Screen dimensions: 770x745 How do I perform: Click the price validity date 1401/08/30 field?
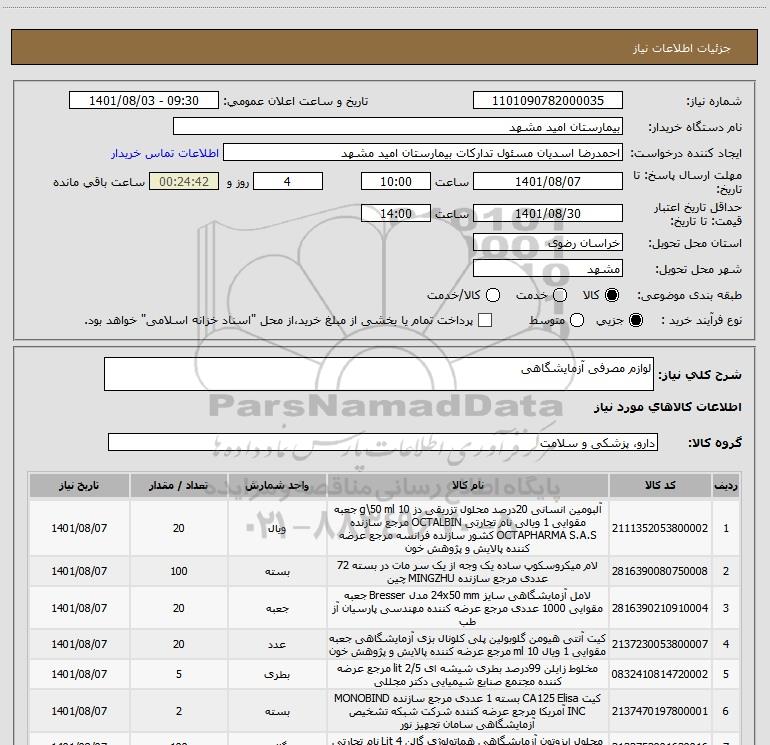coord(548,214)
